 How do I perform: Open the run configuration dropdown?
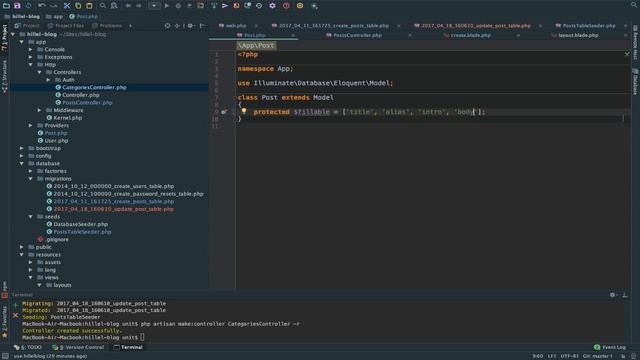point(154,6)
